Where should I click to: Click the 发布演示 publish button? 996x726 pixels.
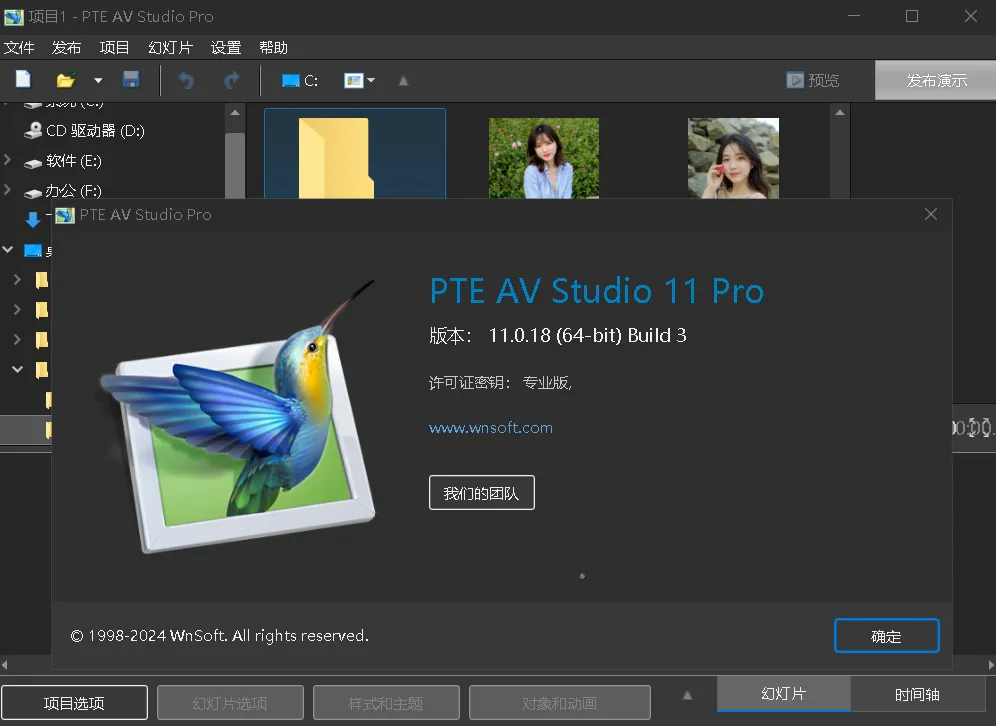pos(936,80)
